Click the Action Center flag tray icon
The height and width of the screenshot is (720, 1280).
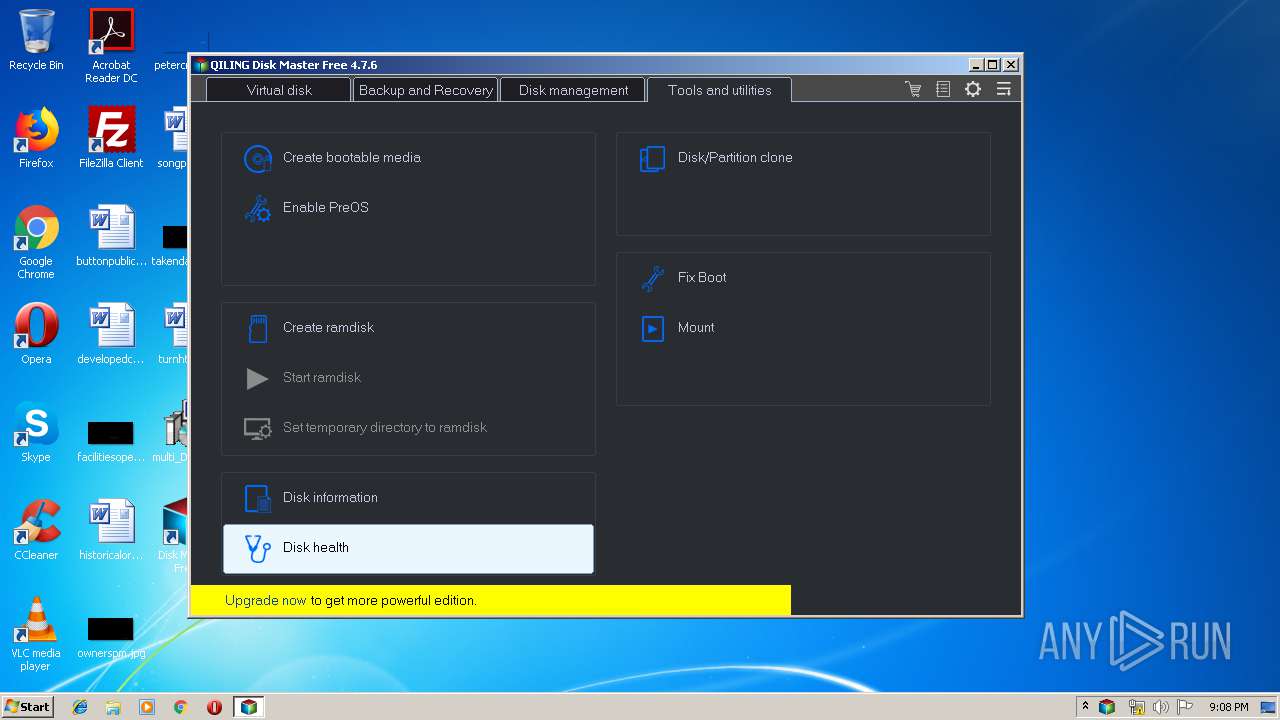1185,707
